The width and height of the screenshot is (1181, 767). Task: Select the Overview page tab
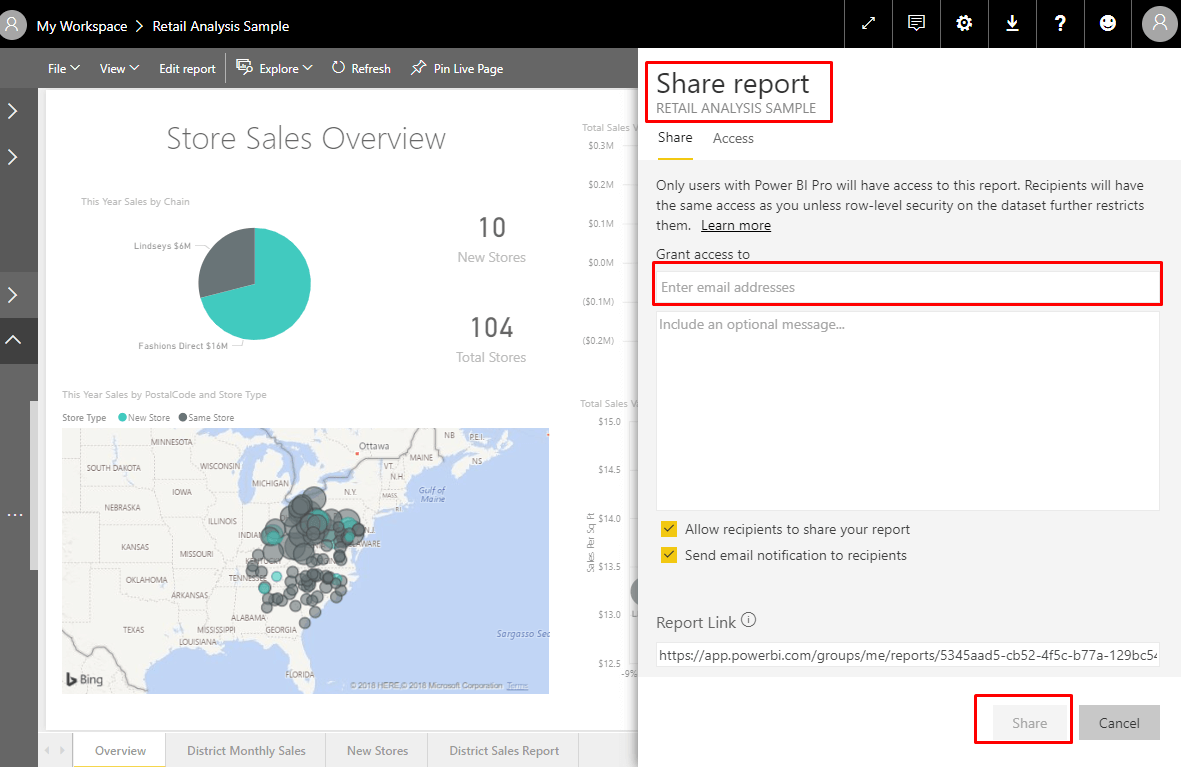point(121,750)
